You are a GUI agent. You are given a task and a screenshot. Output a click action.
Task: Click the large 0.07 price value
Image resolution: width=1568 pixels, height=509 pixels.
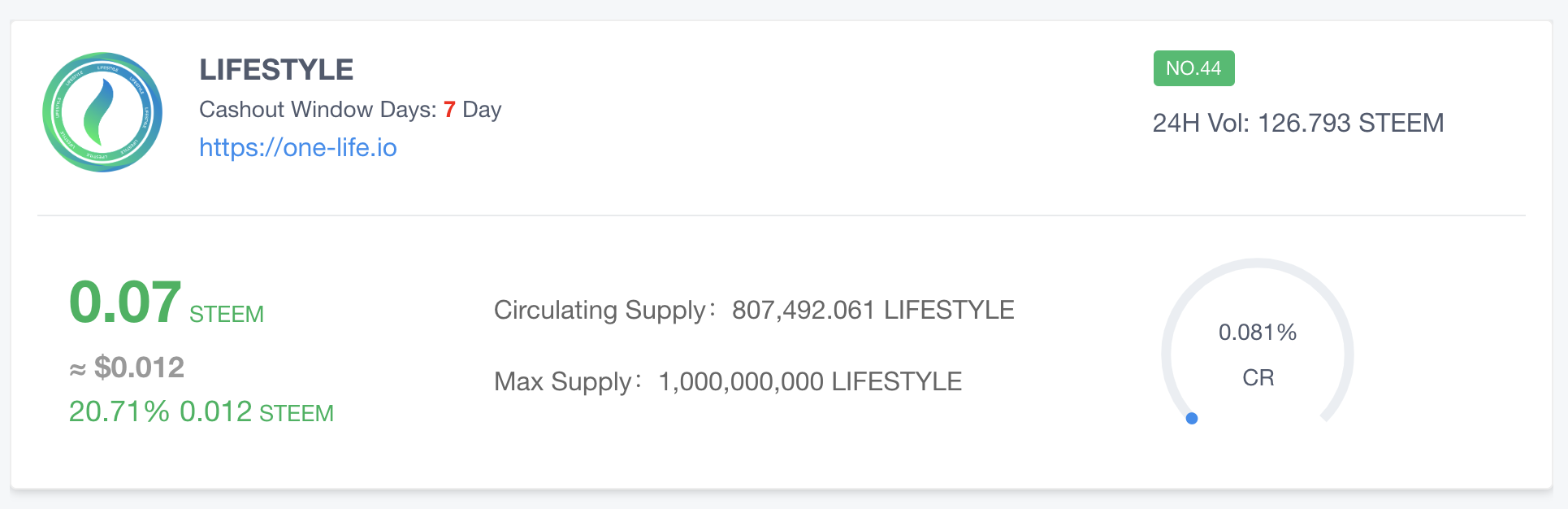(124, 302)
